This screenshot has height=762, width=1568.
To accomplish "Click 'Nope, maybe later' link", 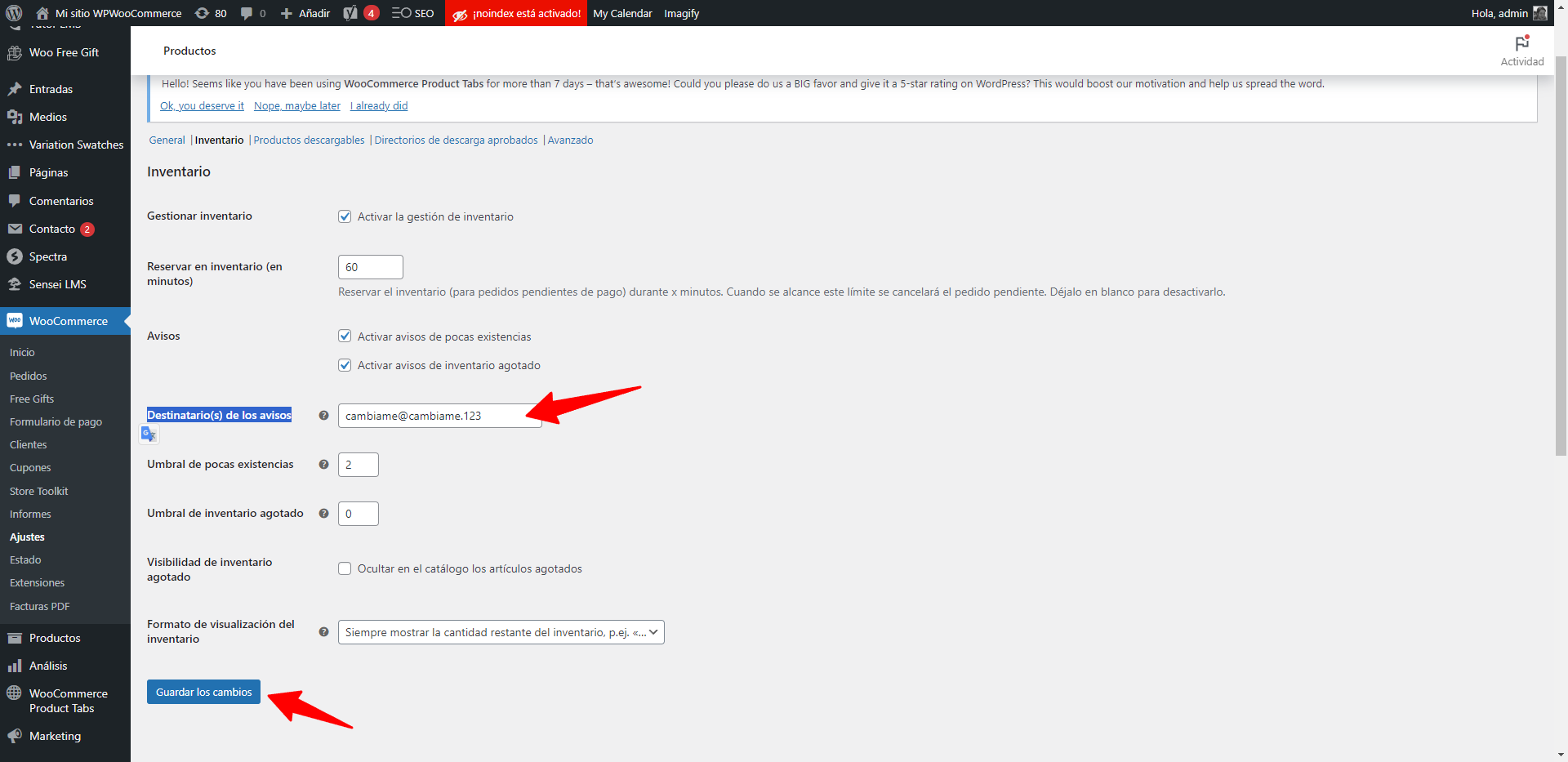I will 297,106.
